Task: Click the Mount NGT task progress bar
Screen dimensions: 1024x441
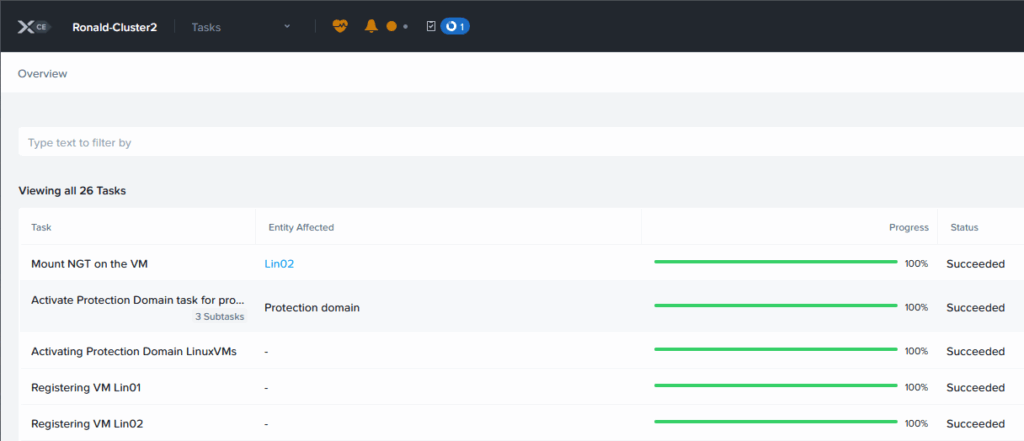Action: 775,262
